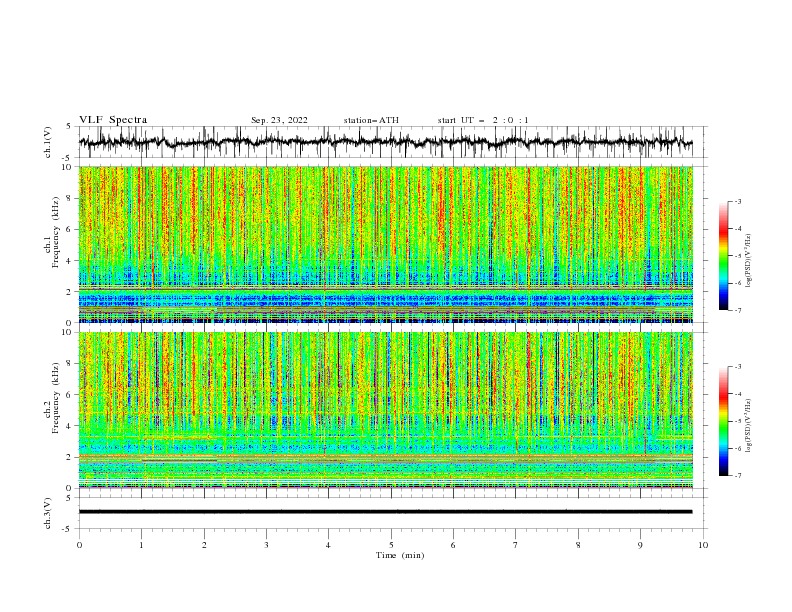
Task: Click the 'ch.3(V)' axis label
Action: (48, 513)
